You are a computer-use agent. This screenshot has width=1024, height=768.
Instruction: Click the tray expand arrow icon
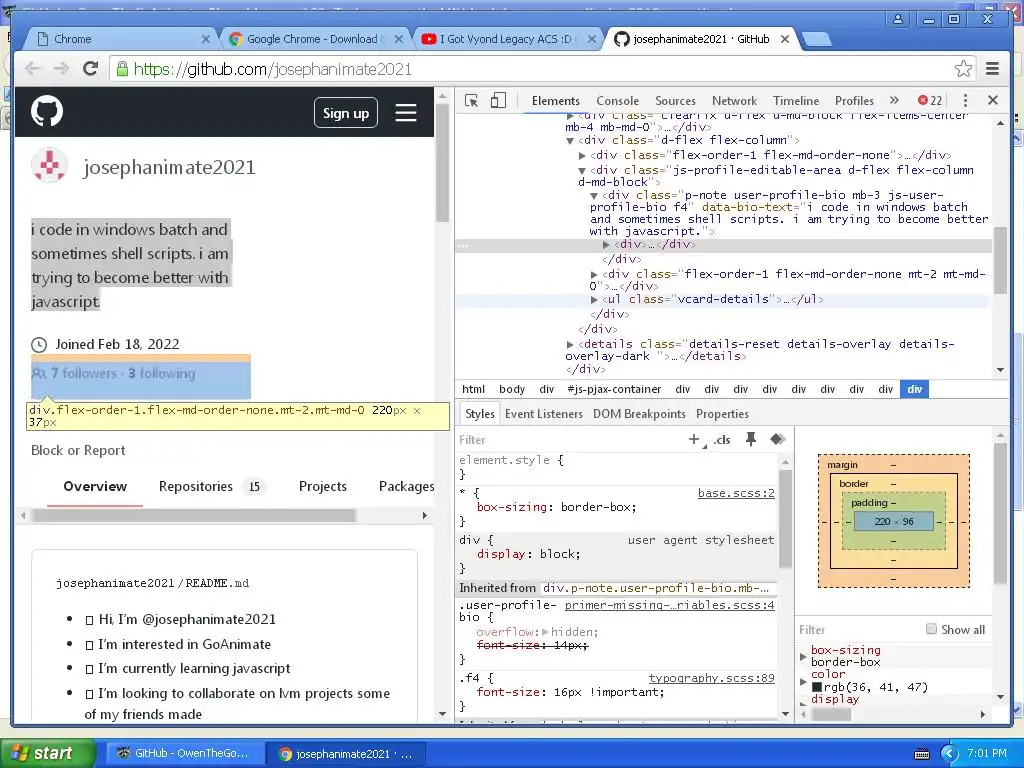click(x=949, y=753)
